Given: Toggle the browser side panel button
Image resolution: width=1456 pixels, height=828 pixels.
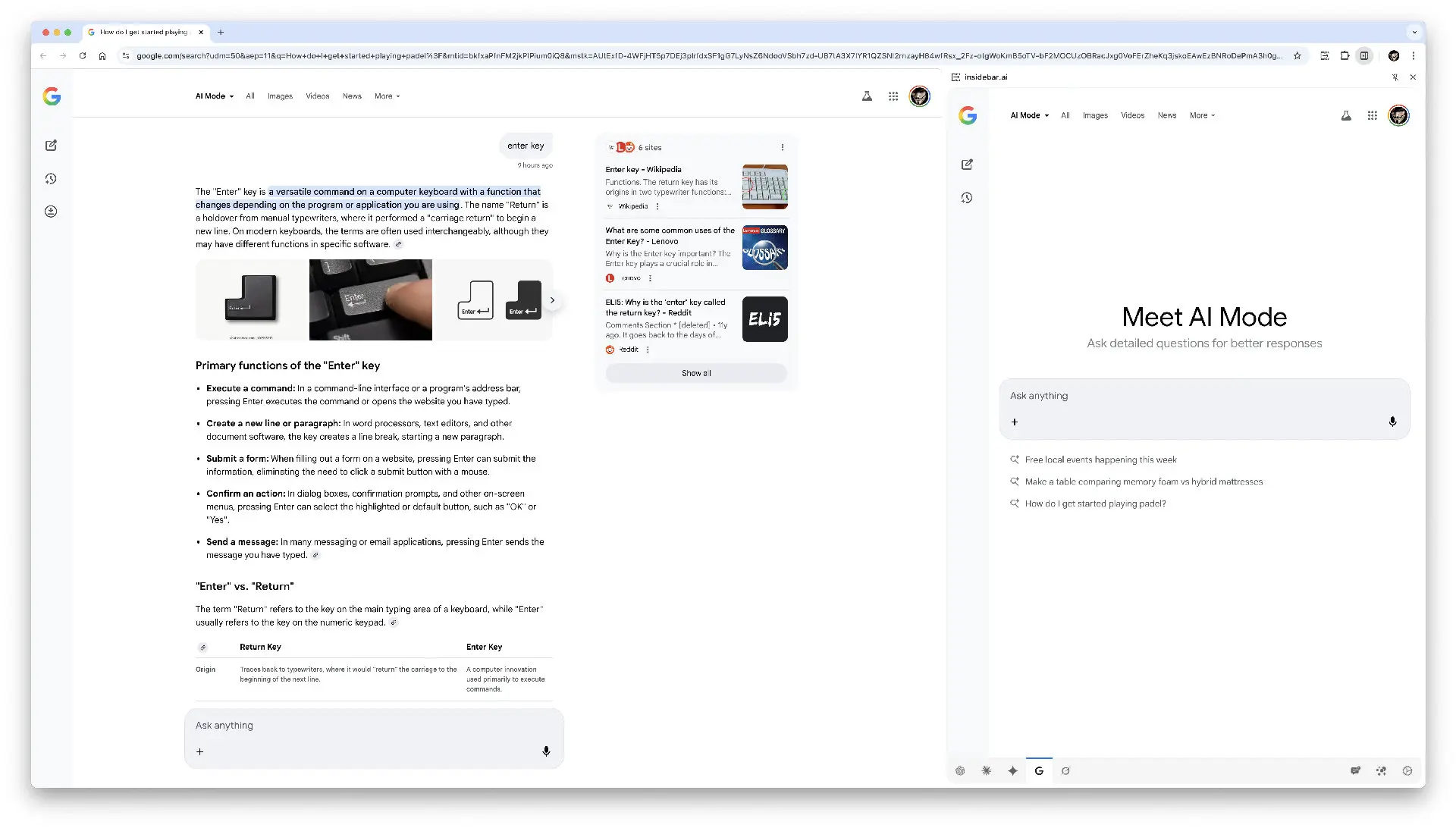Looking at the screenshot, I should 1364,55.
